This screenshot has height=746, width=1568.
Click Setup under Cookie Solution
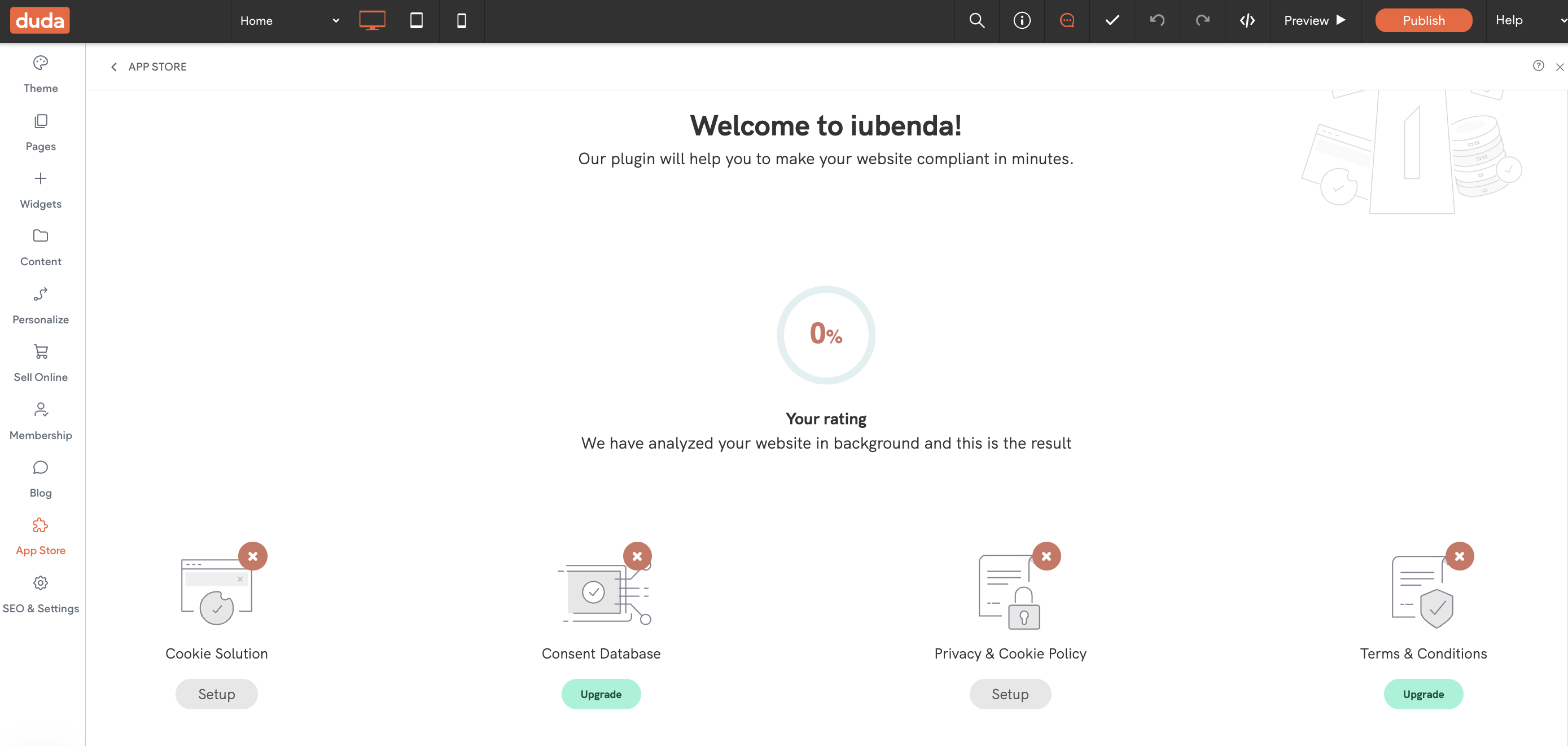pos(216,694)
